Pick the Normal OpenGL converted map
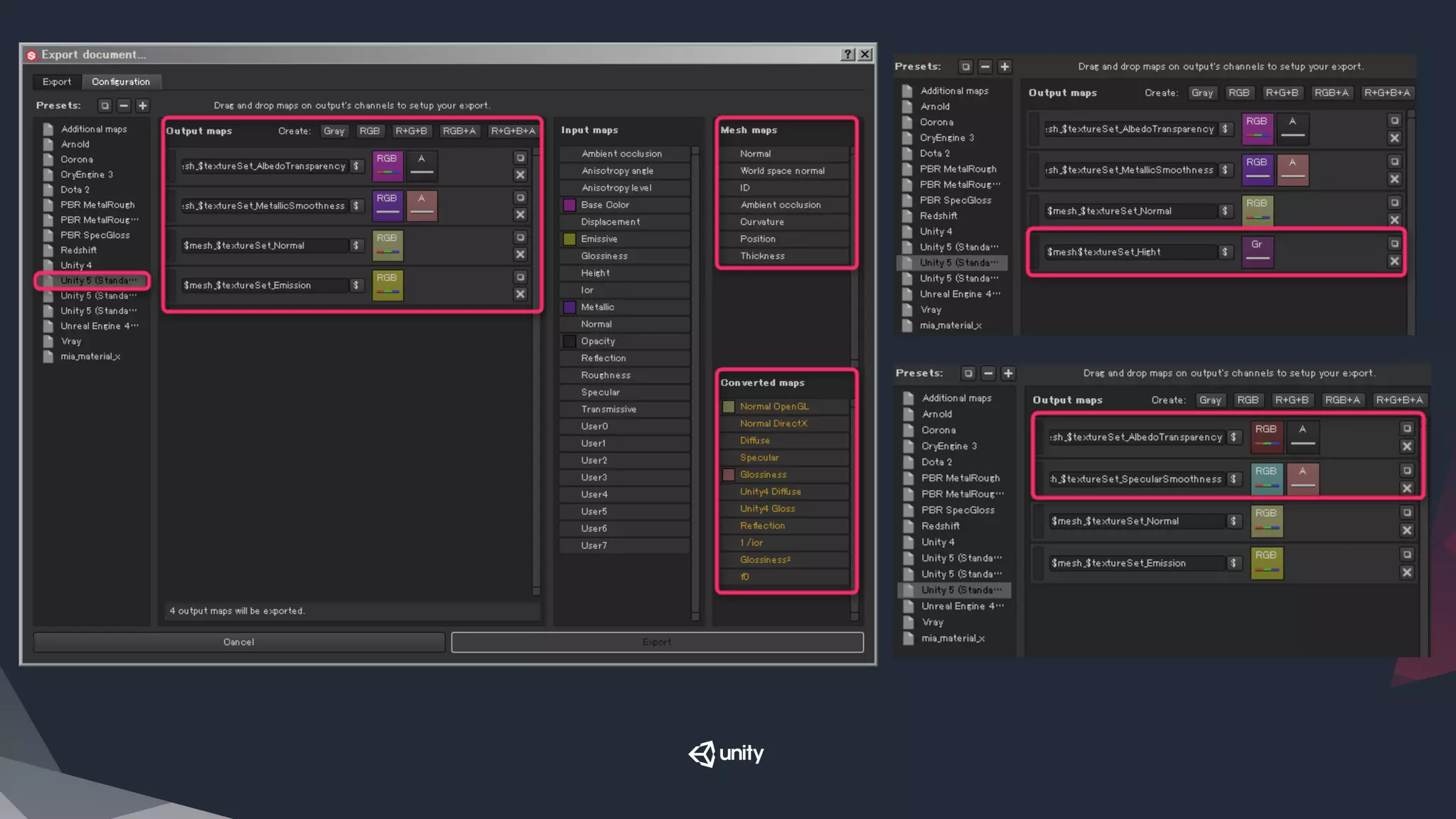This screenshot has height=819, width=1456. [773, 406]
